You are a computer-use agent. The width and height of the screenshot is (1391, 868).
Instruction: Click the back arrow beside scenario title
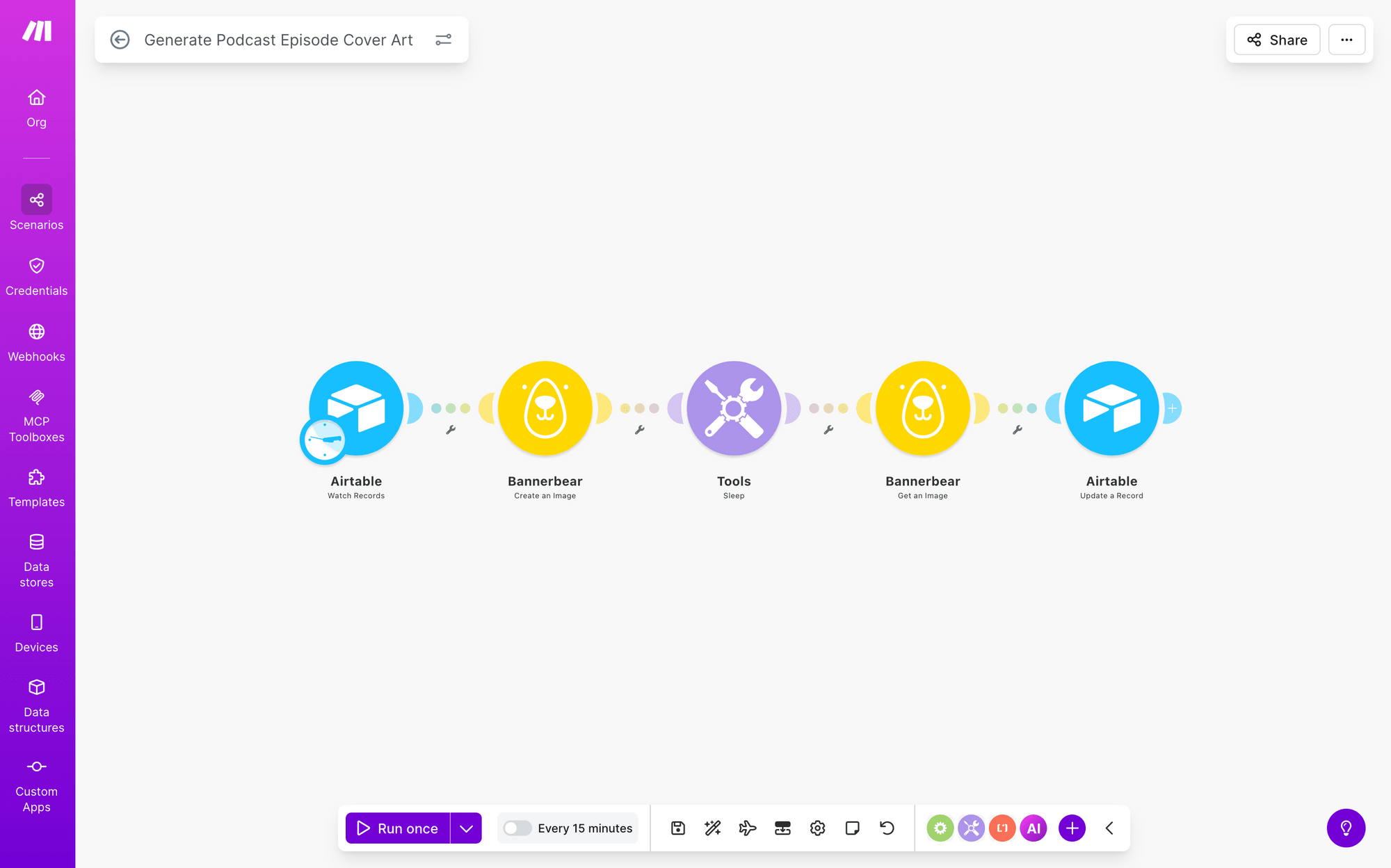pos(120,40)
